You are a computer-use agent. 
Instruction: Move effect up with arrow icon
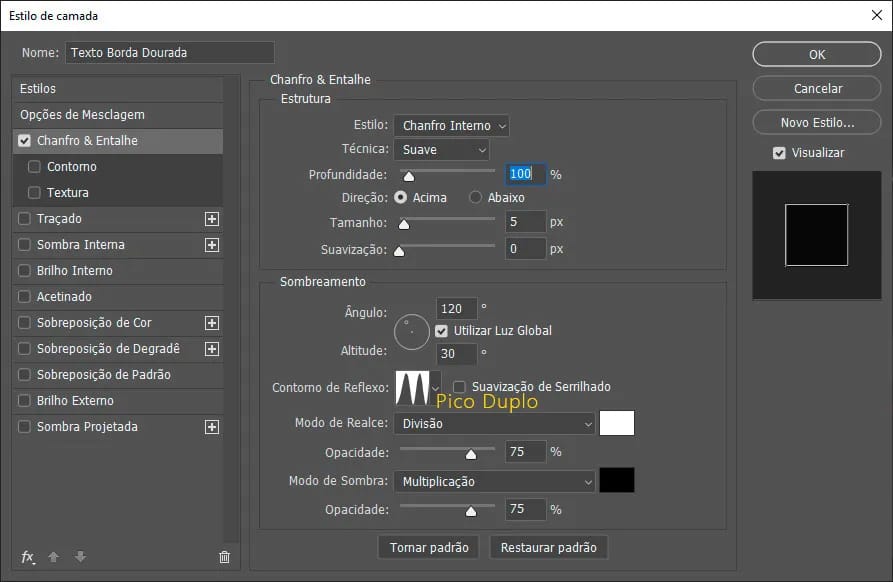pos(54,557)
